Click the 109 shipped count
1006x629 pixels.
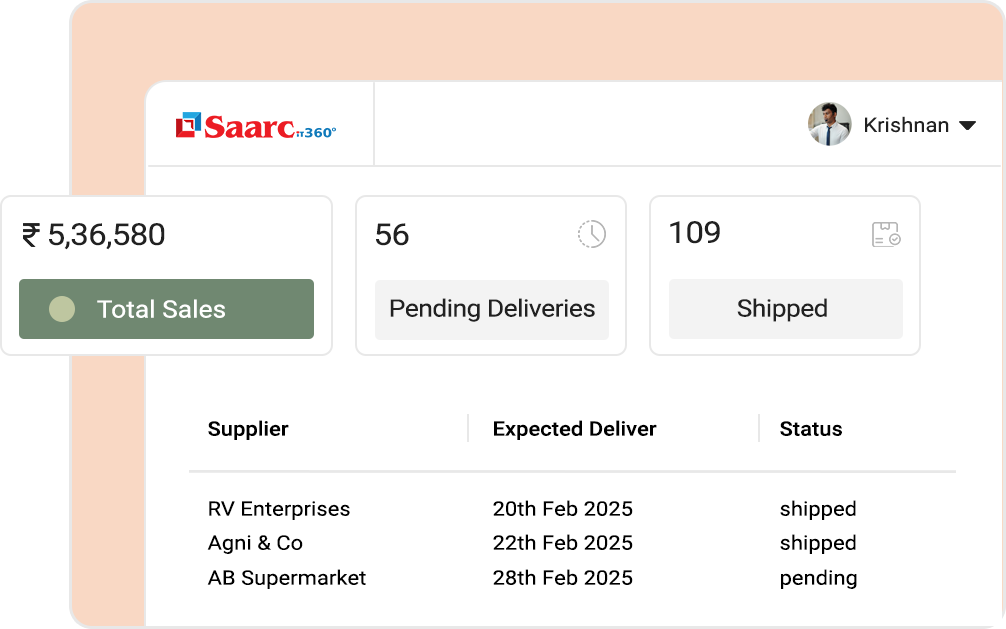pyautogui.click(x=695, y=233)
